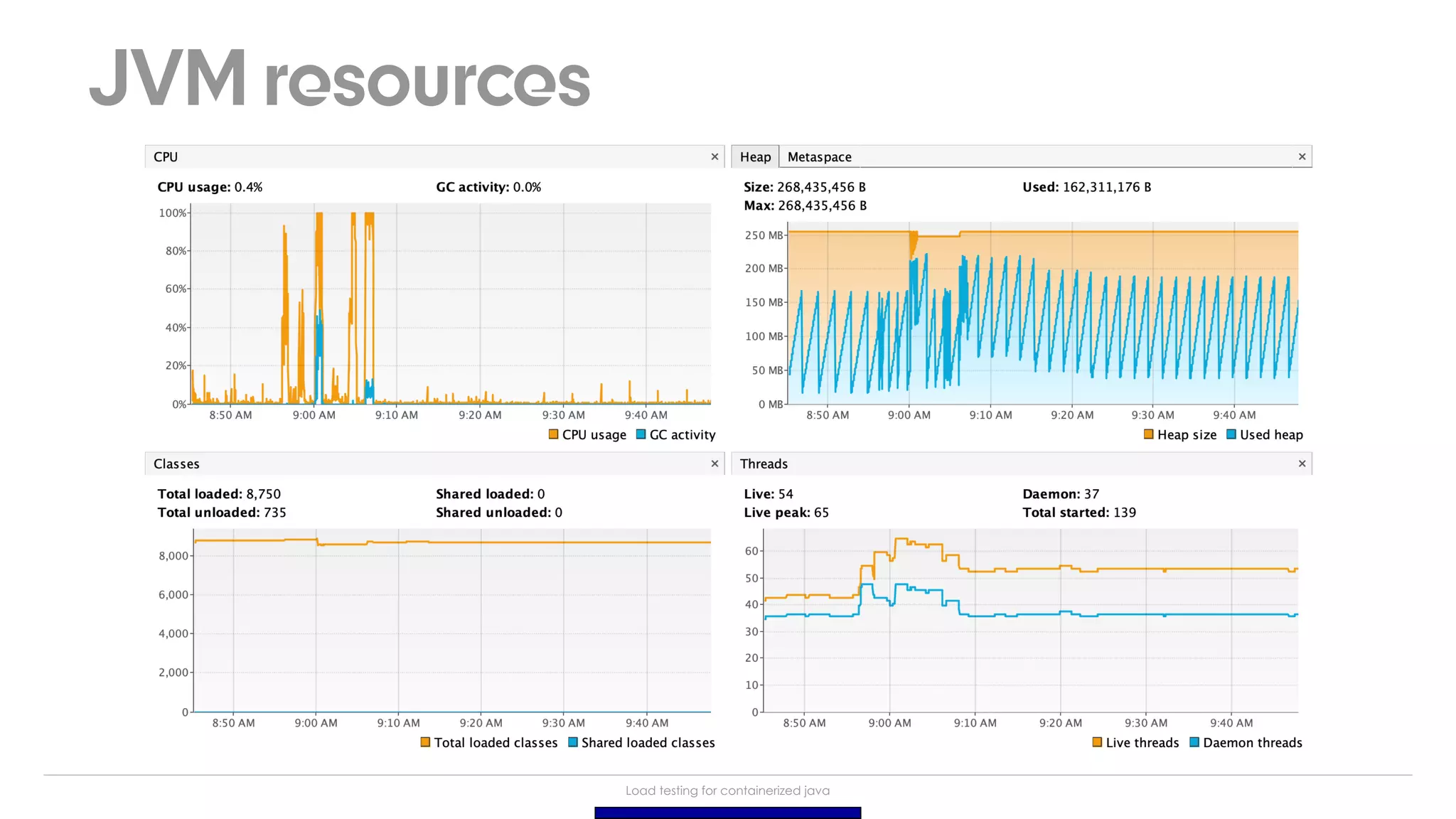Click the Heap size legend label
This screenshot has width=1456, height=819.
coord(1187,434)
